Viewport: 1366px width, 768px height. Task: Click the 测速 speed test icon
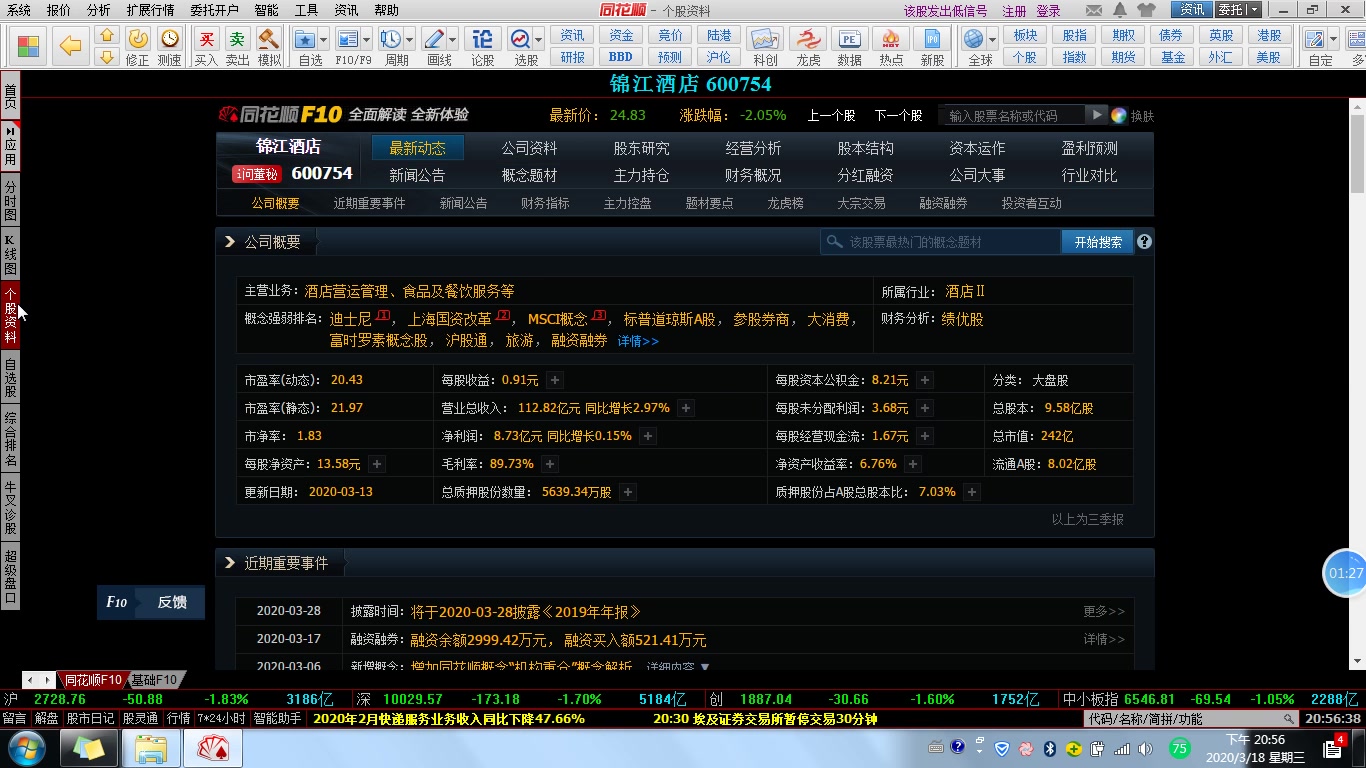pos(168,40)
